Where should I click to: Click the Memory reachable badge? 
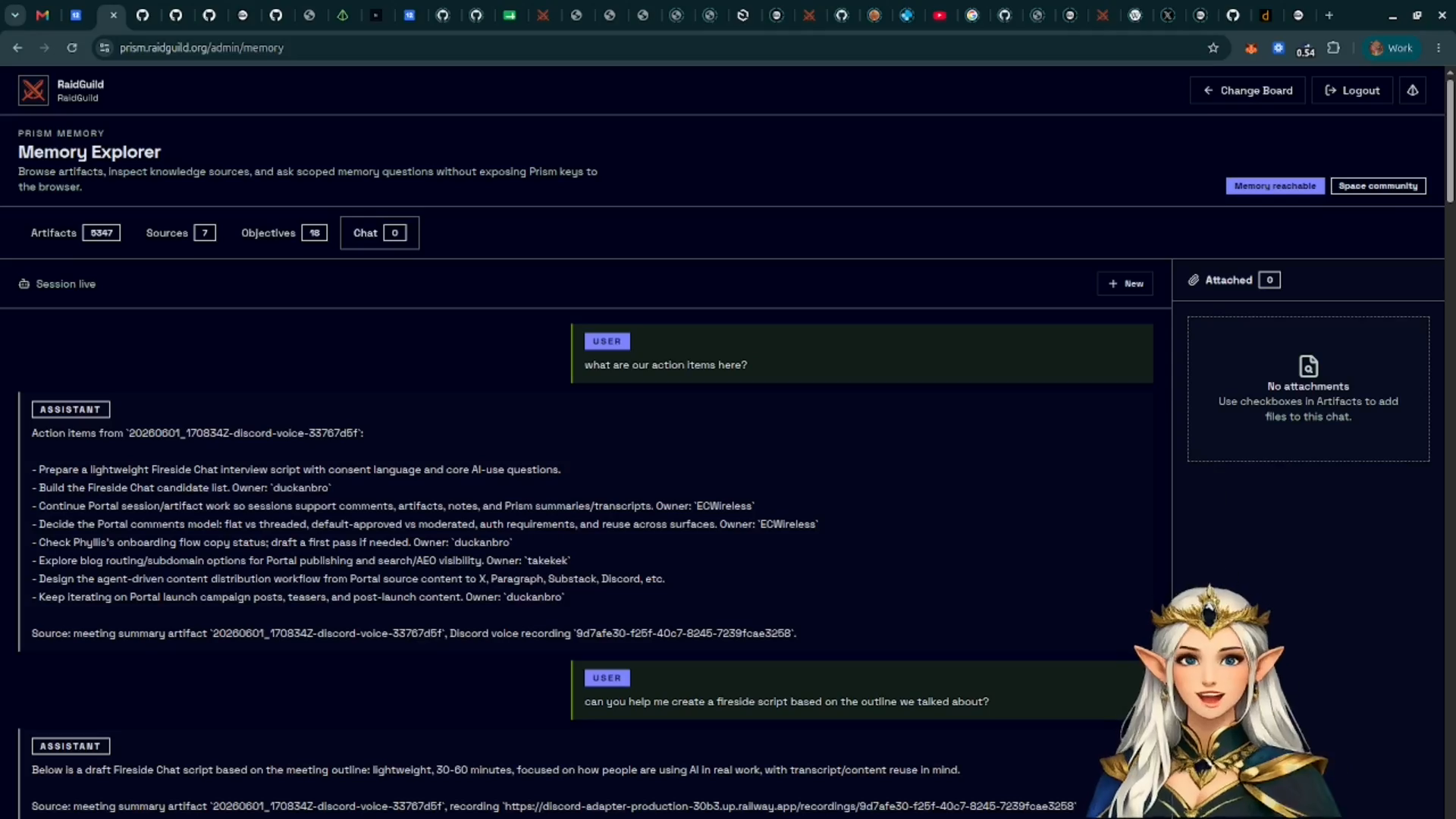click(1275, 186)
